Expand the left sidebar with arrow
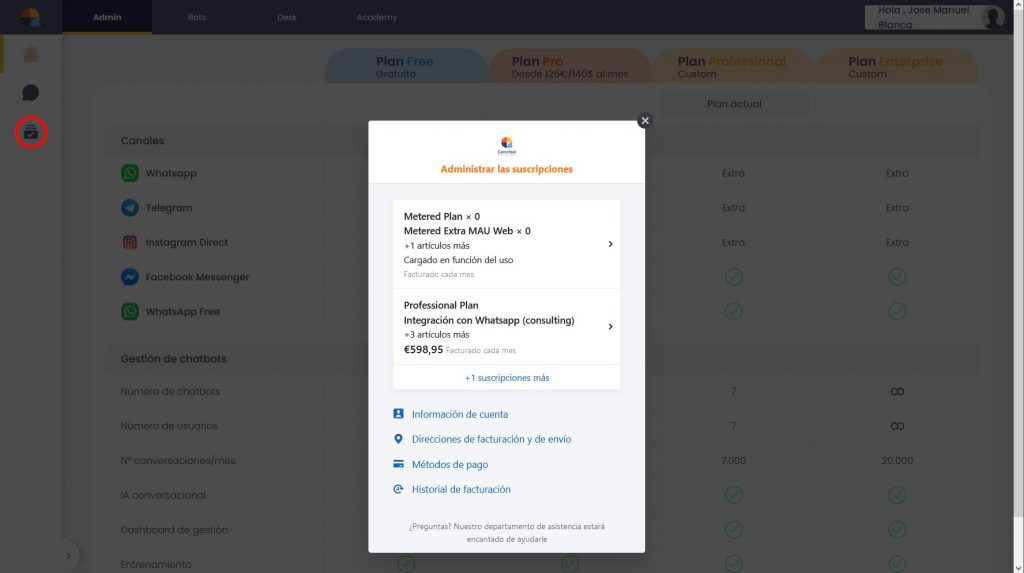 pyautogui.click(x=68, y=555)
